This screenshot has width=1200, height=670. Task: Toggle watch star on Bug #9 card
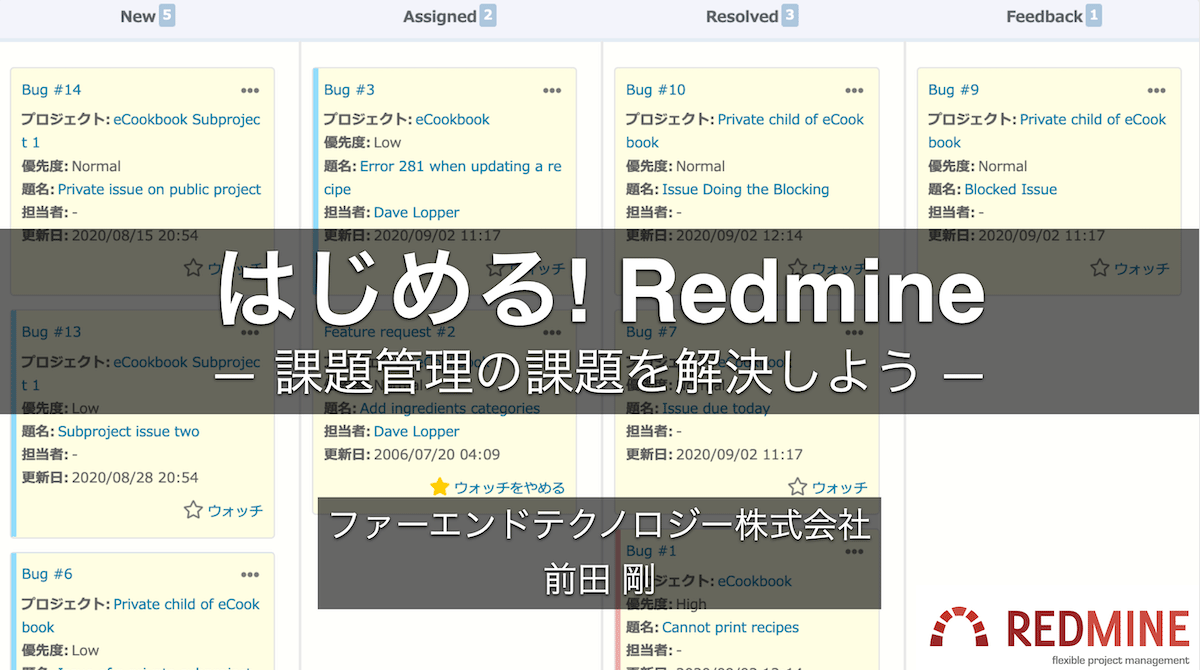(x=1099, y=268)
